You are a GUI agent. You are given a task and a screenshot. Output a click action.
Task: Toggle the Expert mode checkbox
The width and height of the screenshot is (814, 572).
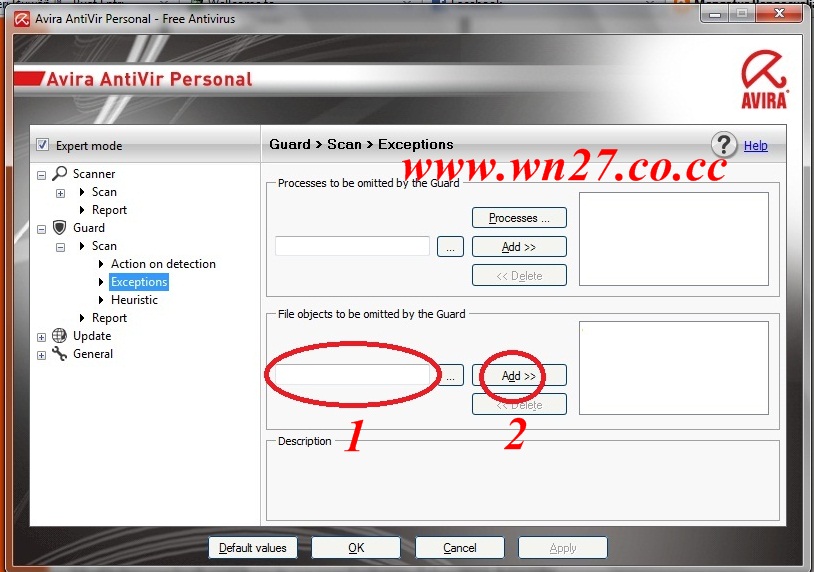[x=43, y=145]
